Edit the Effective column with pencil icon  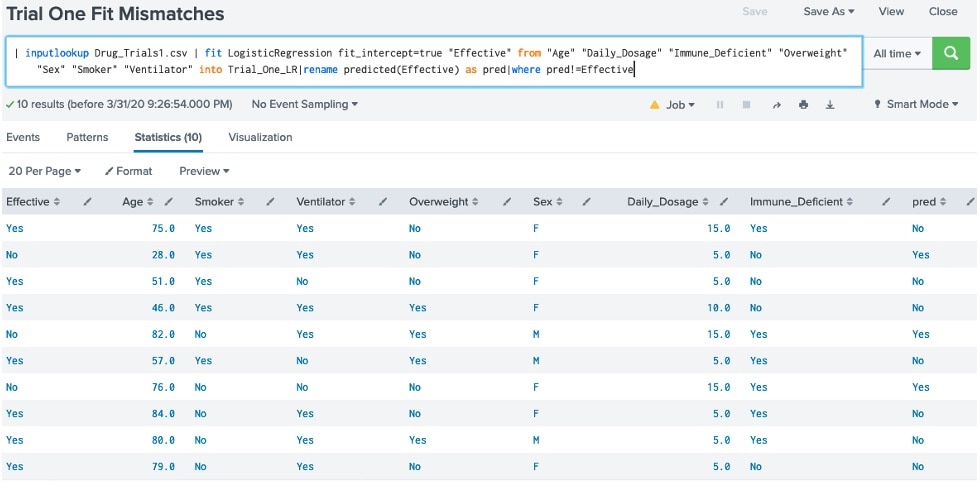point(88,202)
